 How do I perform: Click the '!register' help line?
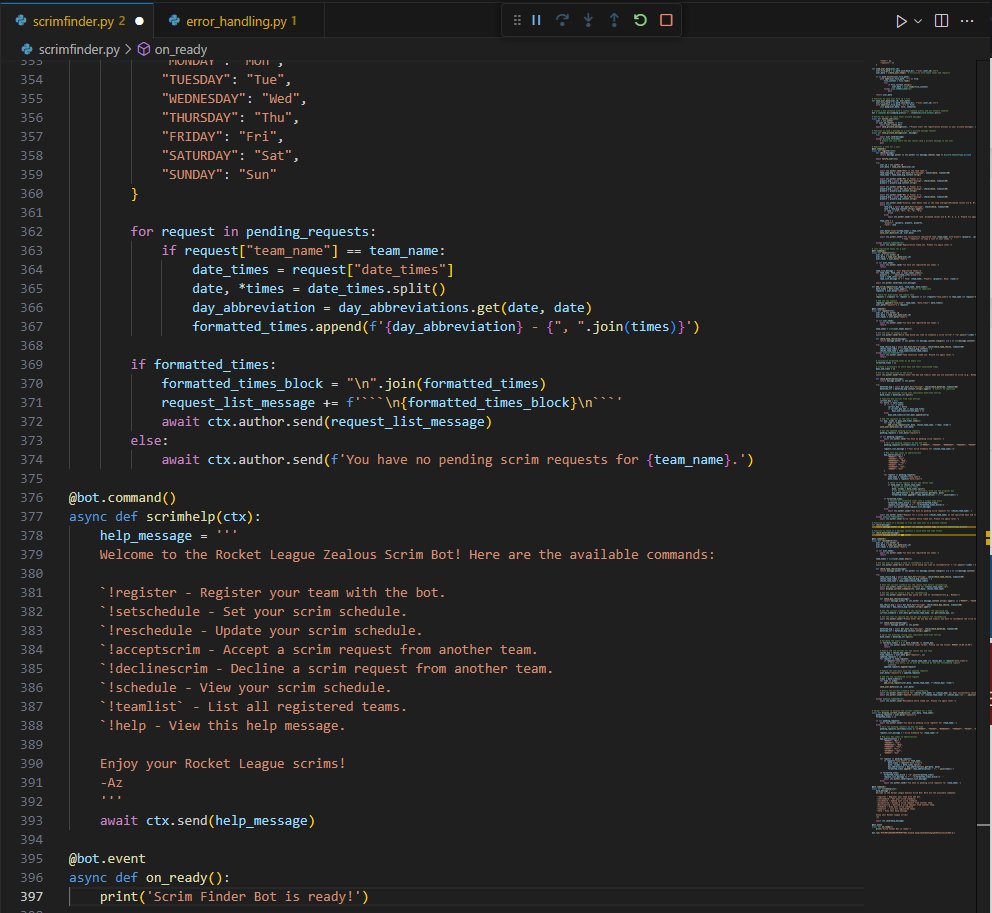[x=273, y=592]
